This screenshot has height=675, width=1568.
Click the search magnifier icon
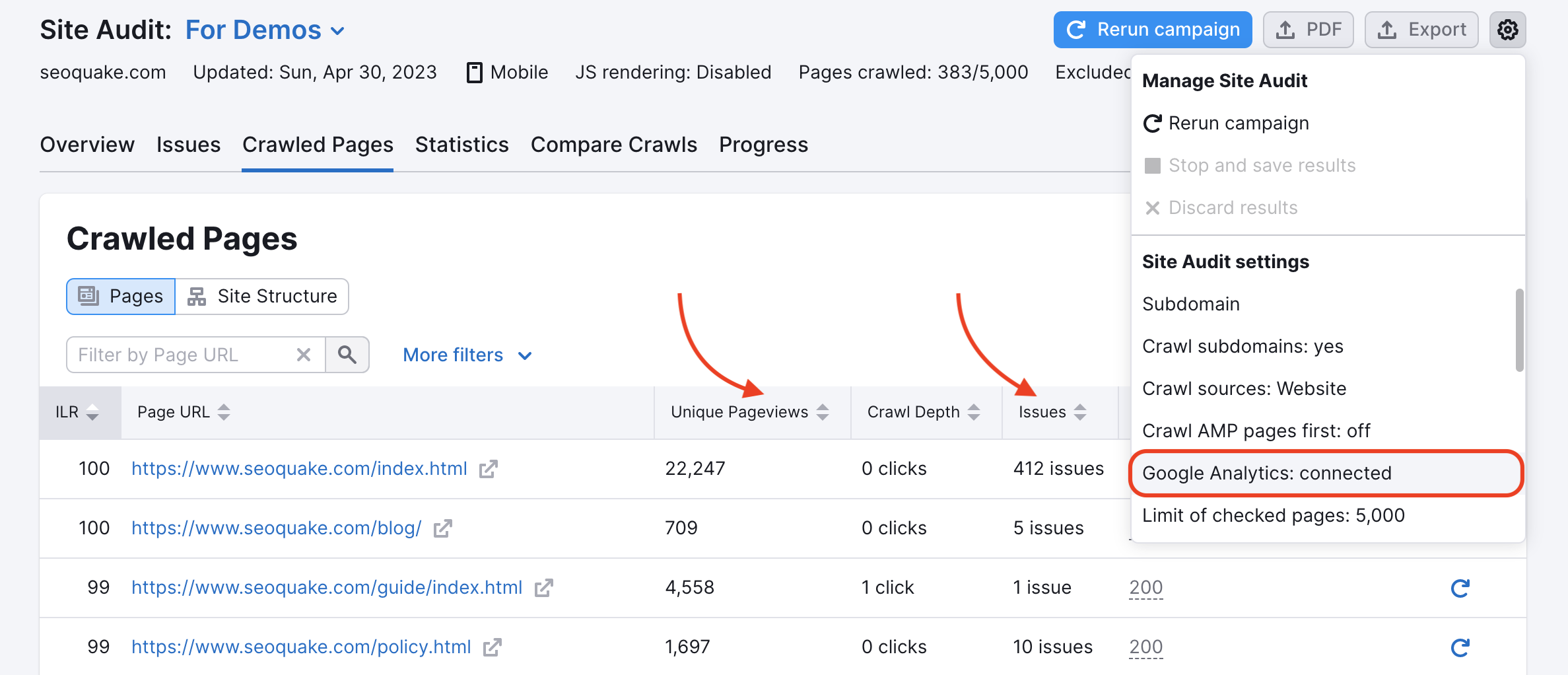[x=348, y=355]
